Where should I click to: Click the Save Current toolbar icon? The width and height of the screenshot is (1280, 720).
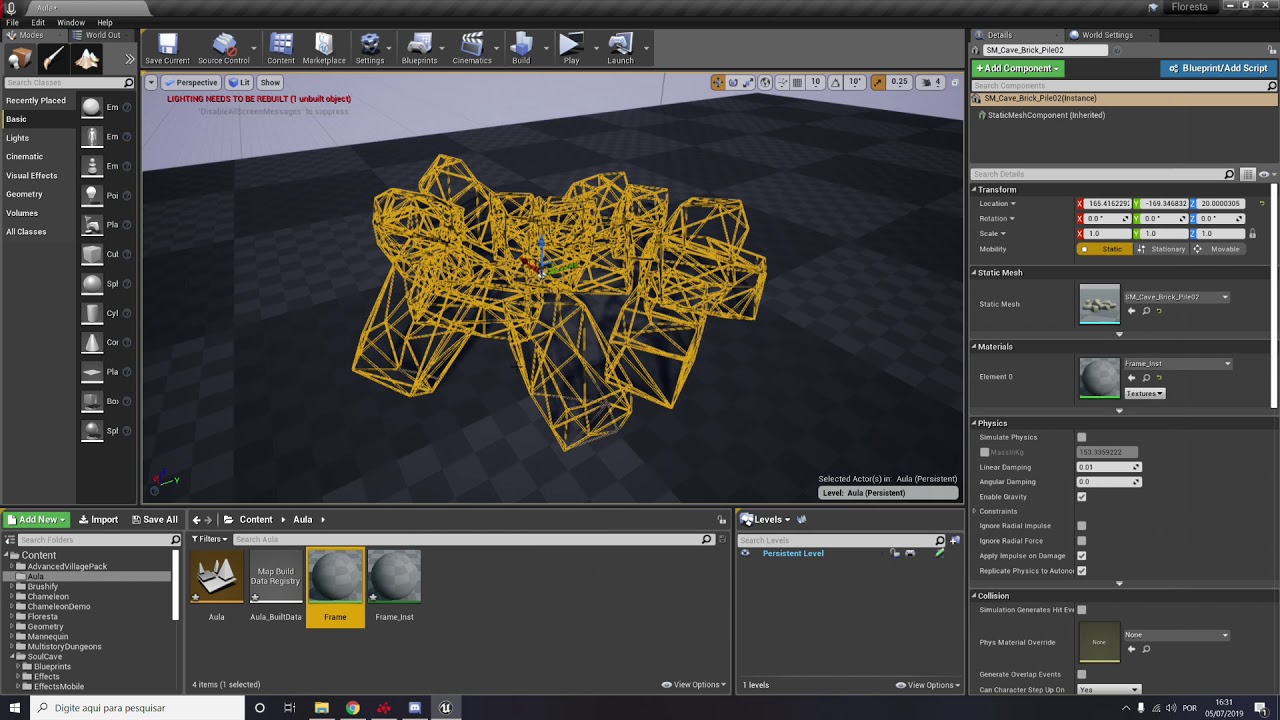(x=167, y=48)
